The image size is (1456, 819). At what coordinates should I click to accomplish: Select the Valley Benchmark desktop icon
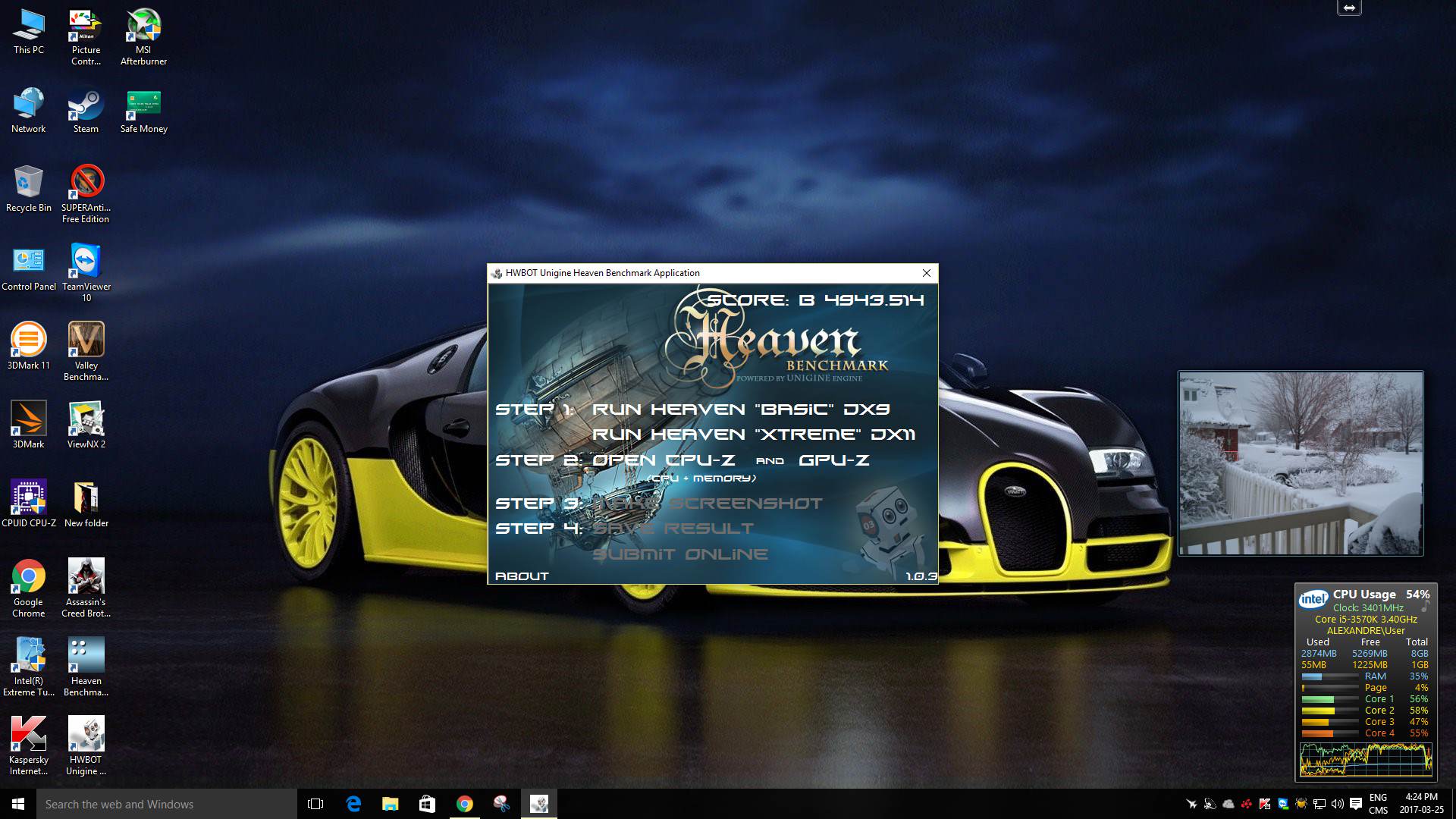(86, 353)
